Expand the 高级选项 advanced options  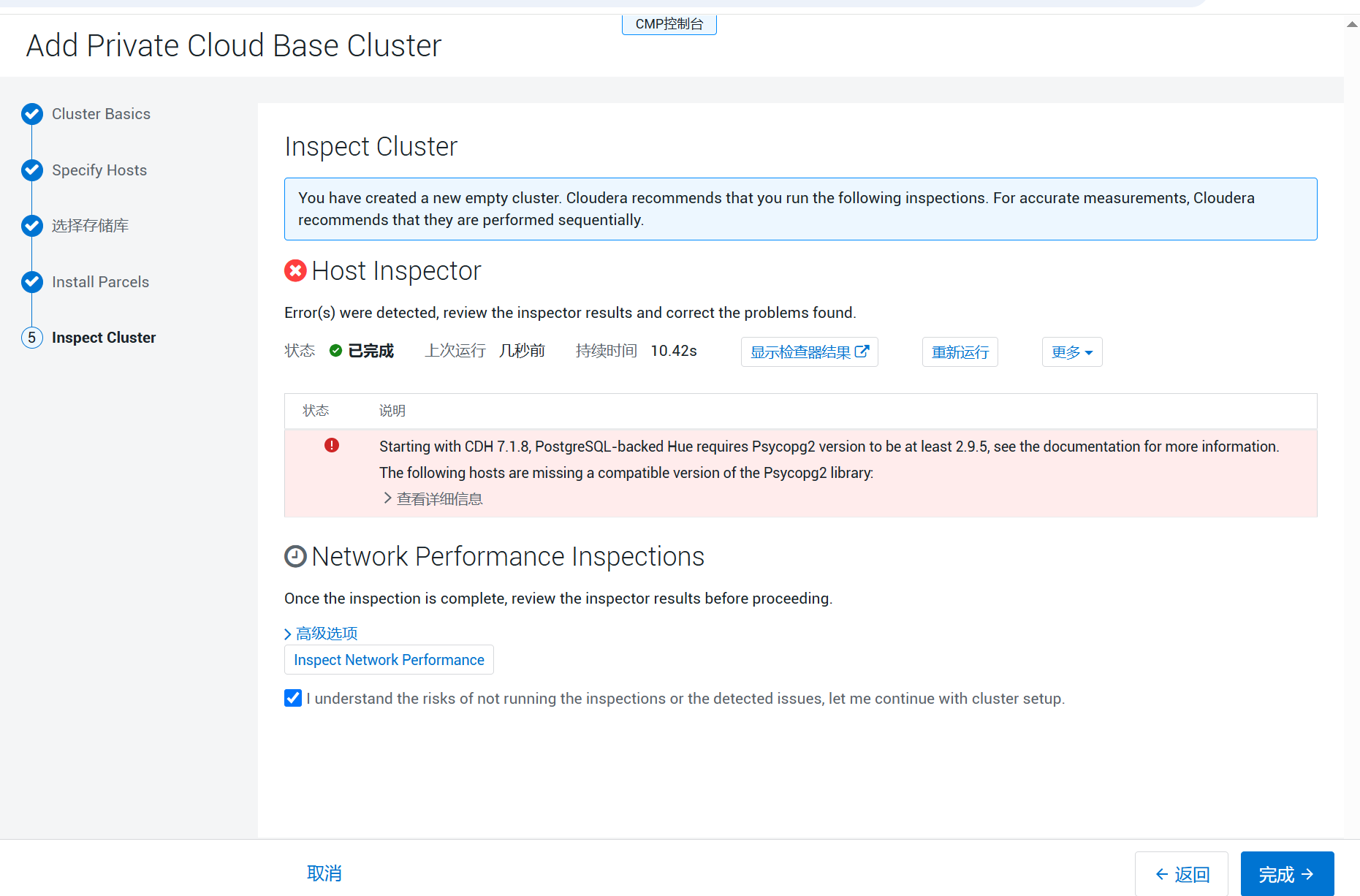pos(321,634)
